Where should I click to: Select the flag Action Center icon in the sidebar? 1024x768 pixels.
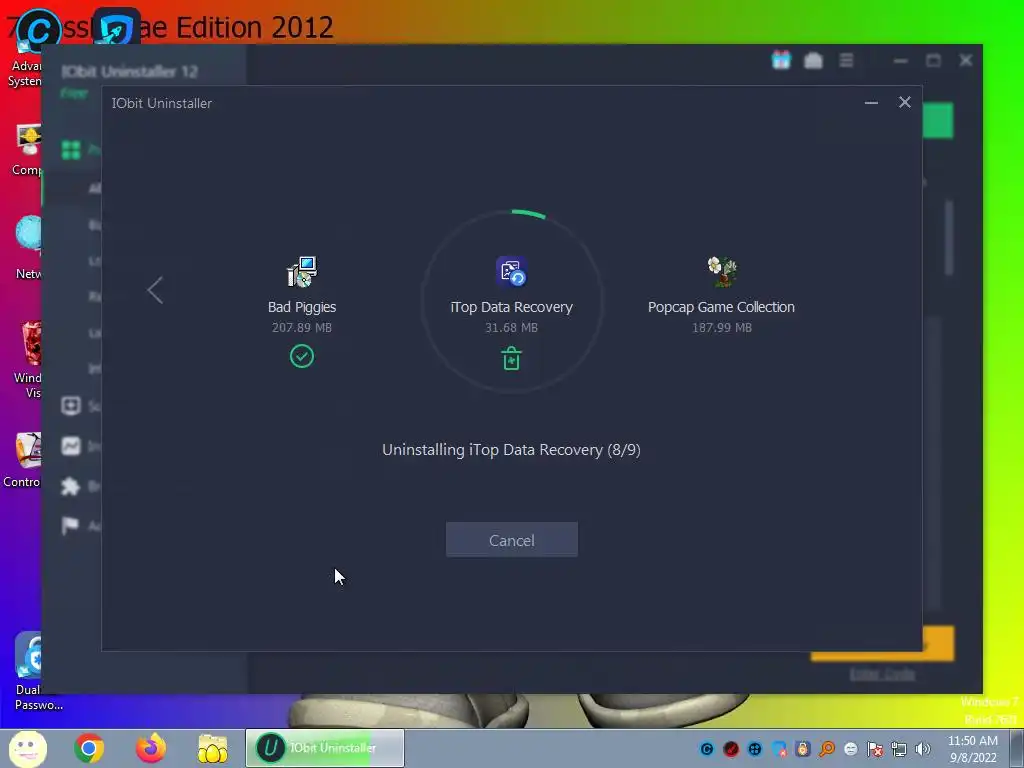(71, 526)
